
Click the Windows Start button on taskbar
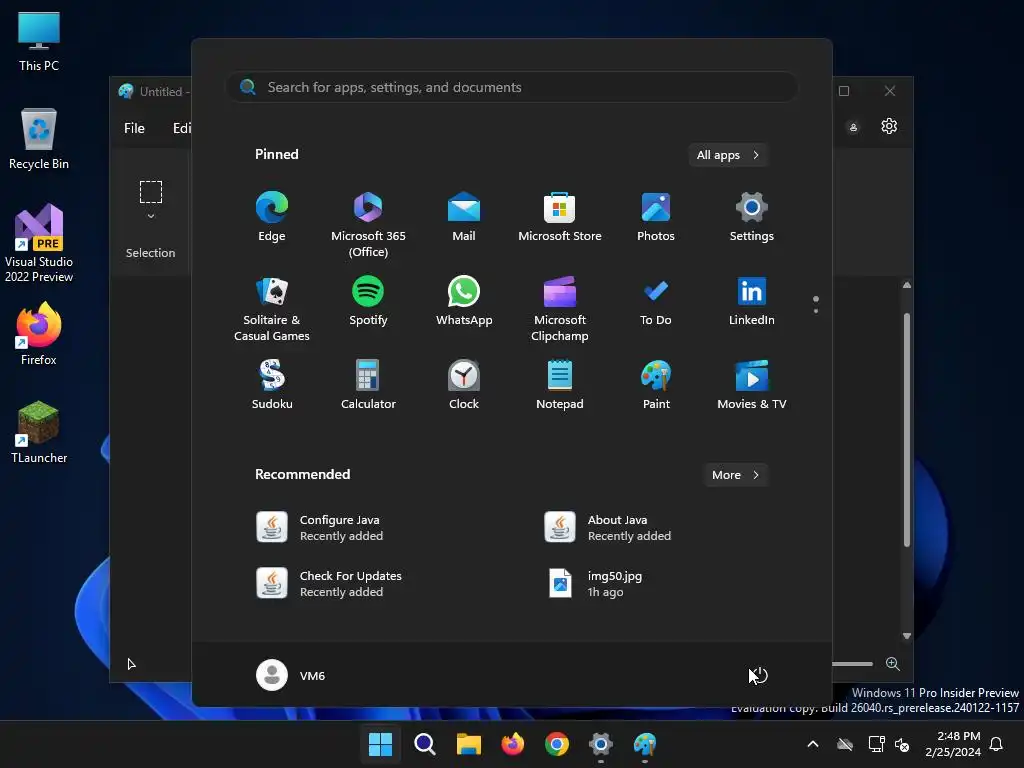(380, 744)
